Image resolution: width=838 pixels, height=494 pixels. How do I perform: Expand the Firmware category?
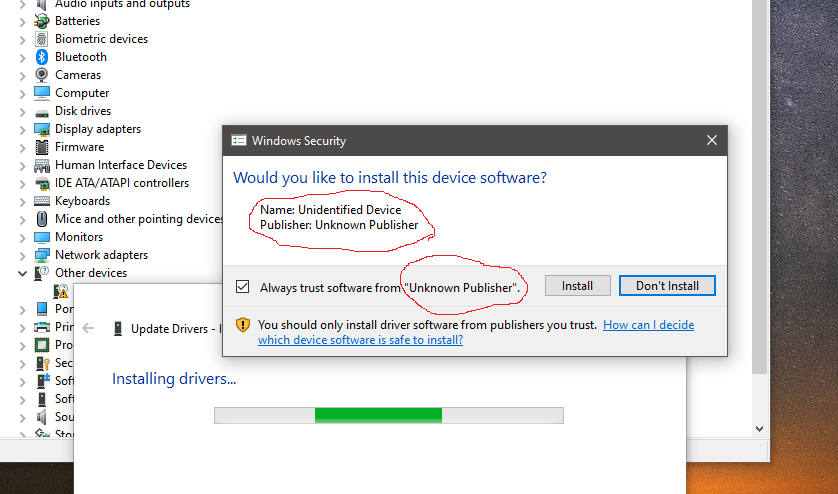pos(22,148)
